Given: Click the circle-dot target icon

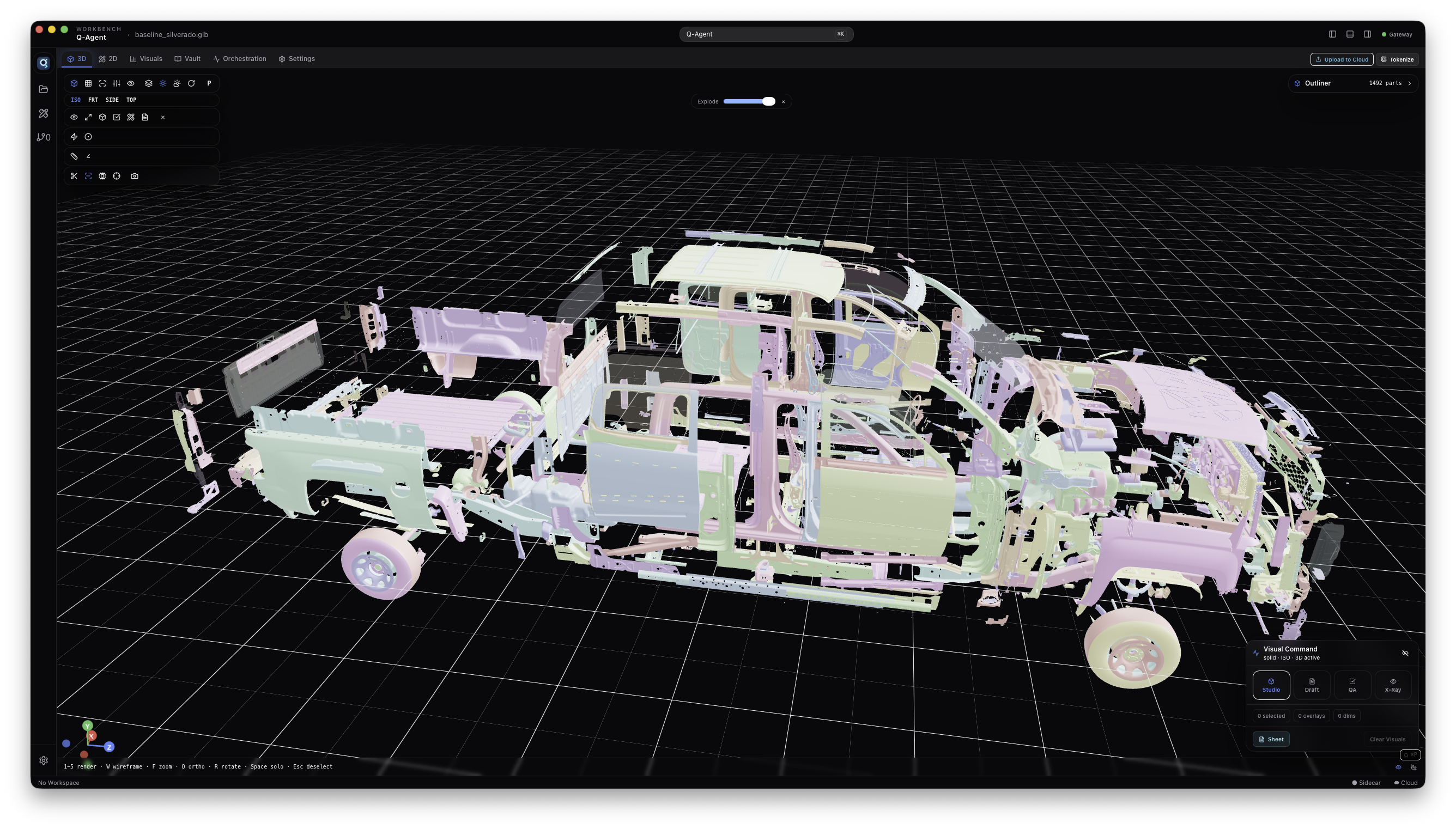Looking at the screenshot, I should 88,137.
